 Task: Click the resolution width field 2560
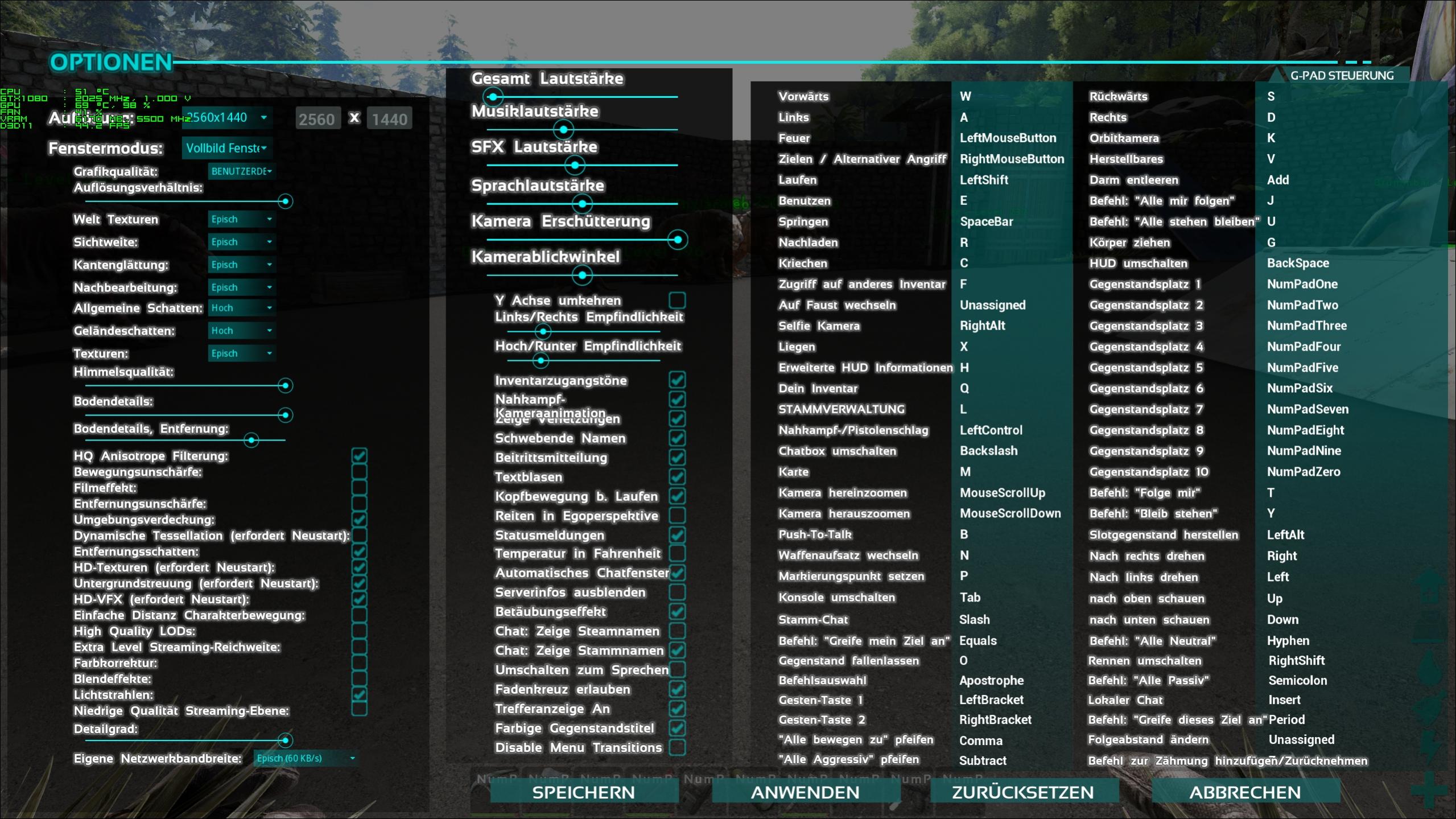tap(318, 119)
